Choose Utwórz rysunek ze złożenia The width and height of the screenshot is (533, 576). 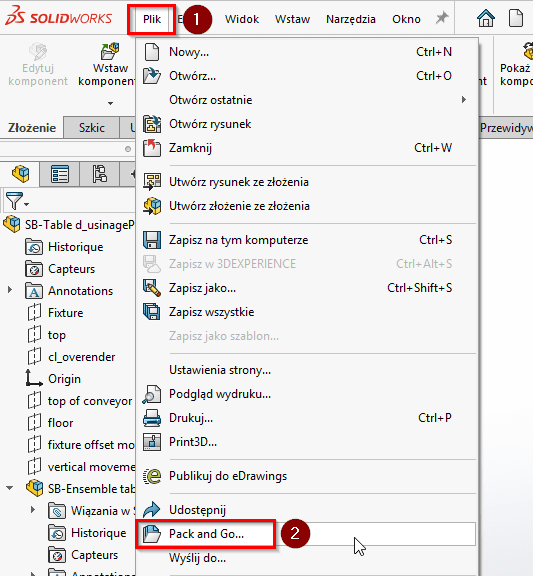[x=307, y=181]
